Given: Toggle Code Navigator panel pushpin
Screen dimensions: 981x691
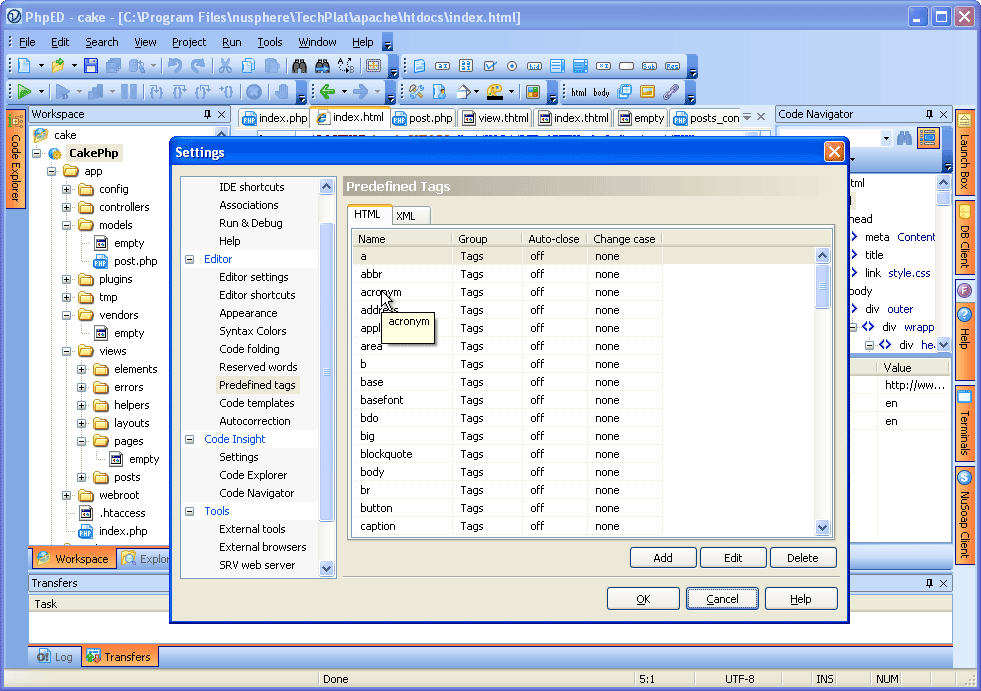Looking at the screenshot, I should (929, 114).
